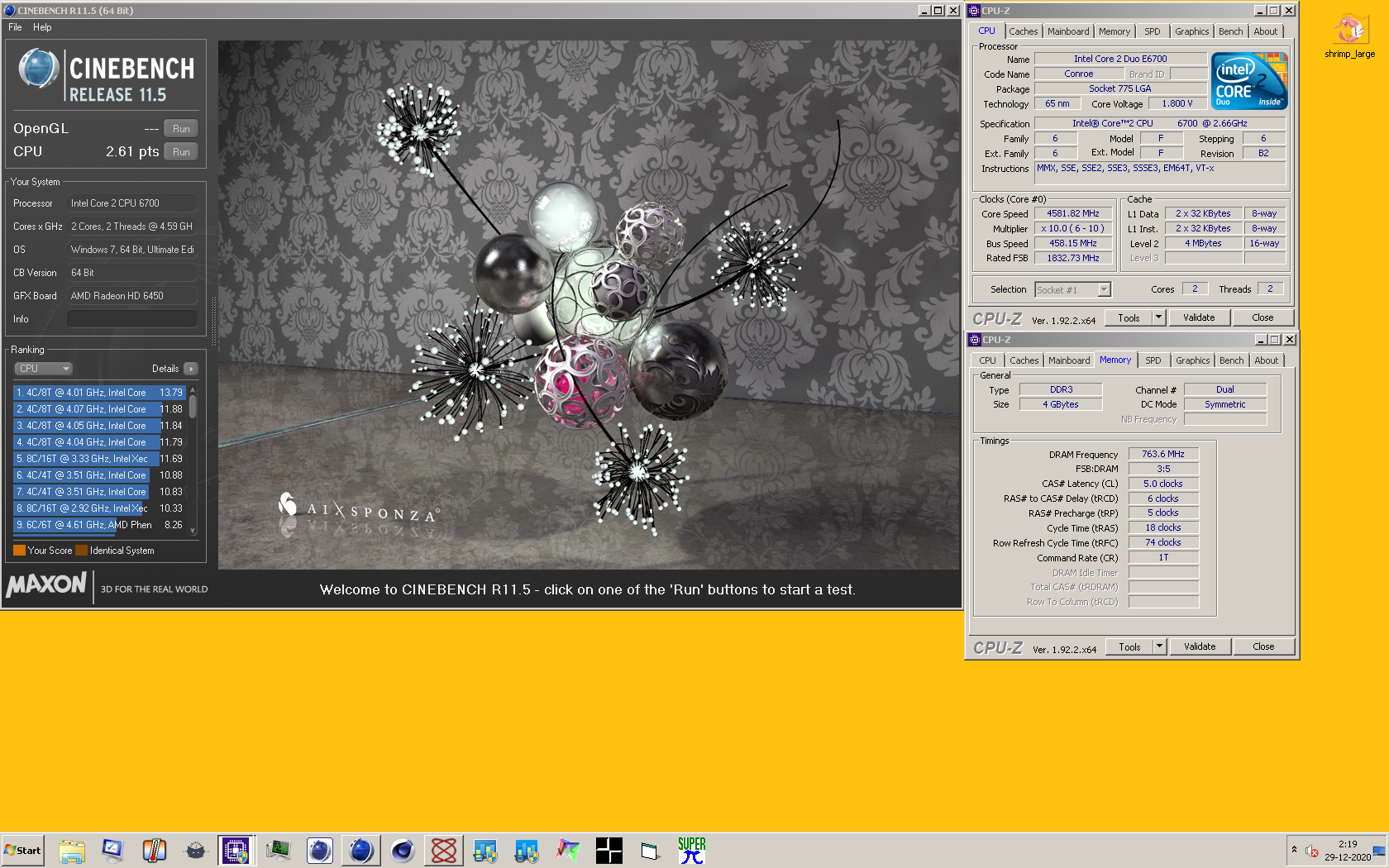Image resolution: width=1389 pixels, height=868 pixels.
Task: Select the shrimp_large desktop icon
Action: click(1350, 37)
